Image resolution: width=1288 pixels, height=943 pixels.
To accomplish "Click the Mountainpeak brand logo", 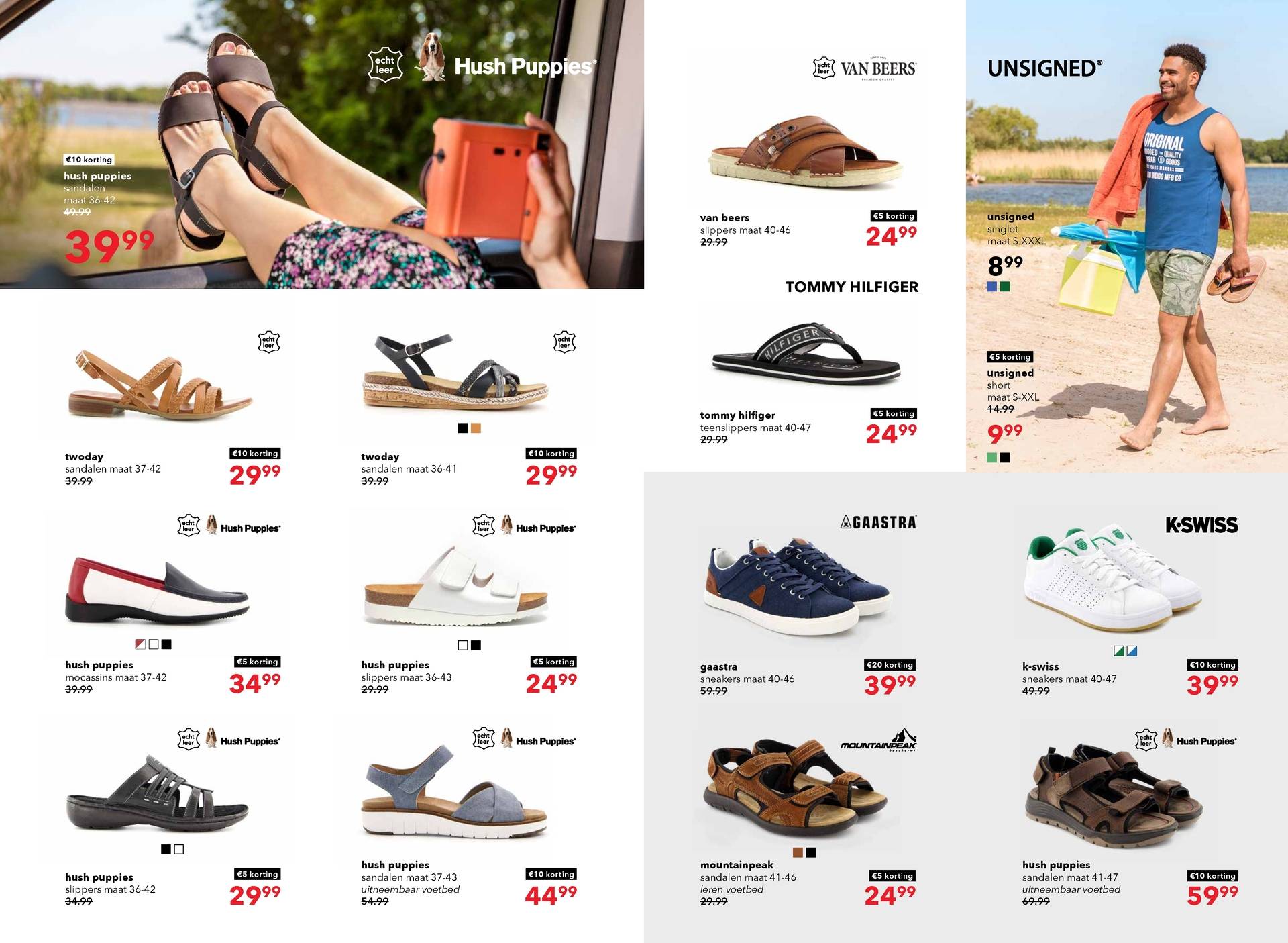I will (x=878, y=741).
